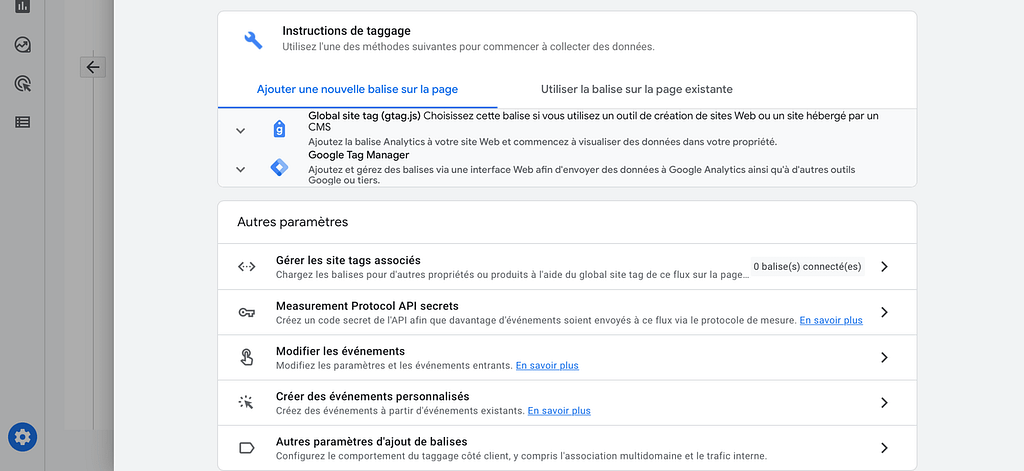Image resolution: width=1024 pixels, height=471 pixels.
Task: Click the wrench icon for Instructions de taggage
Action: coord(253,40)
